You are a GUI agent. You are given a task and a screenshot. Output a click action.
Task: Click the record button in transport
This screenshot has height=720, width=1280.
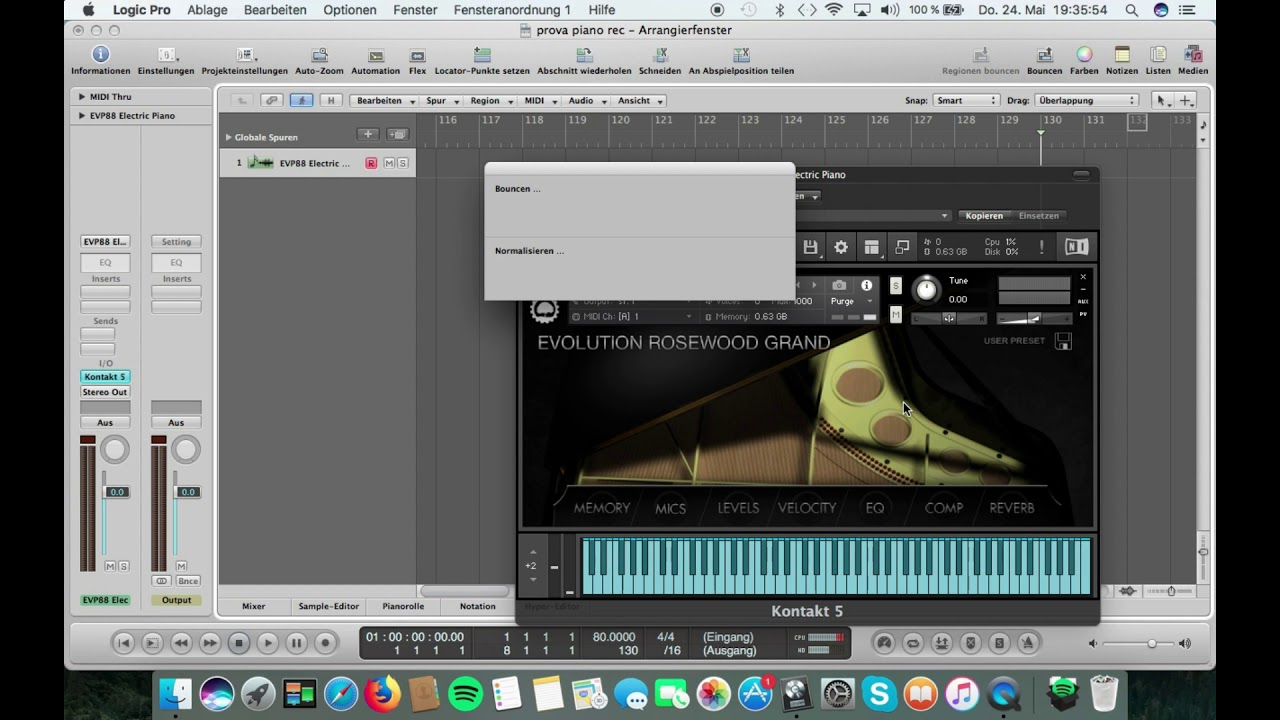[325, 643]
